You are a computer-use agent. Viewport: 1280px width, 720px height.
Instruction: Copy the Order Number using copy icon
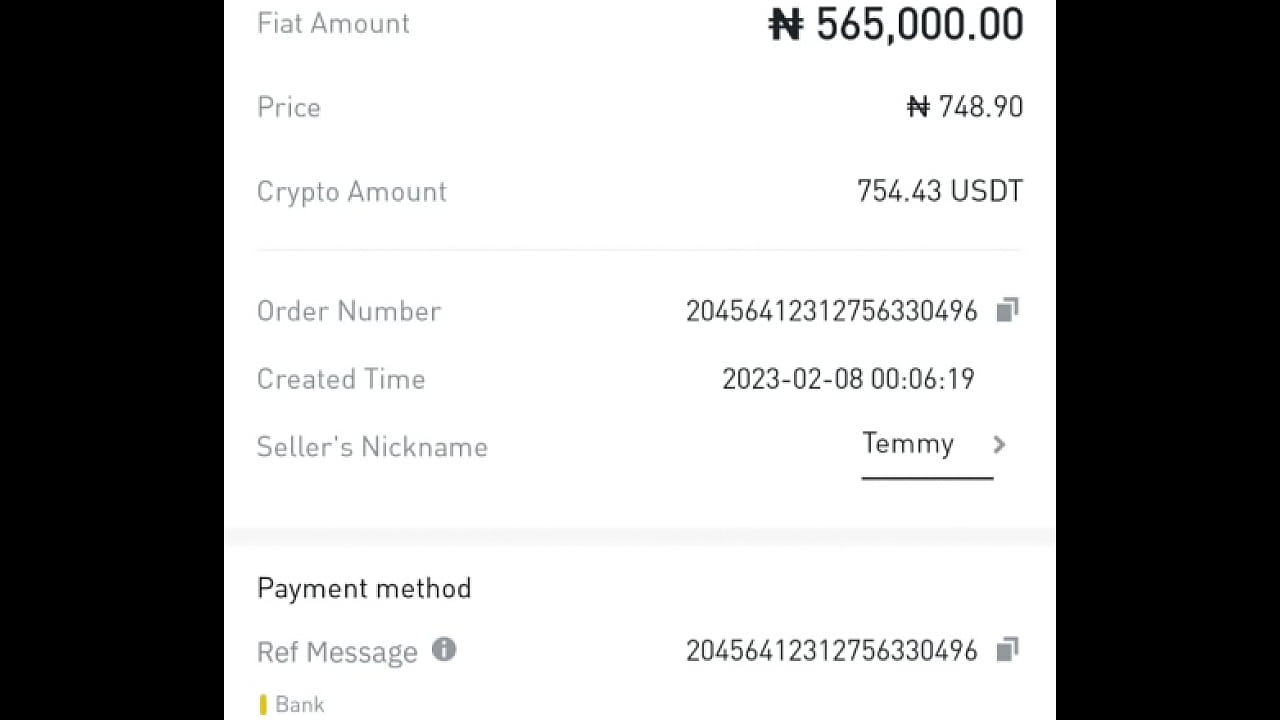coord(1007,310)
